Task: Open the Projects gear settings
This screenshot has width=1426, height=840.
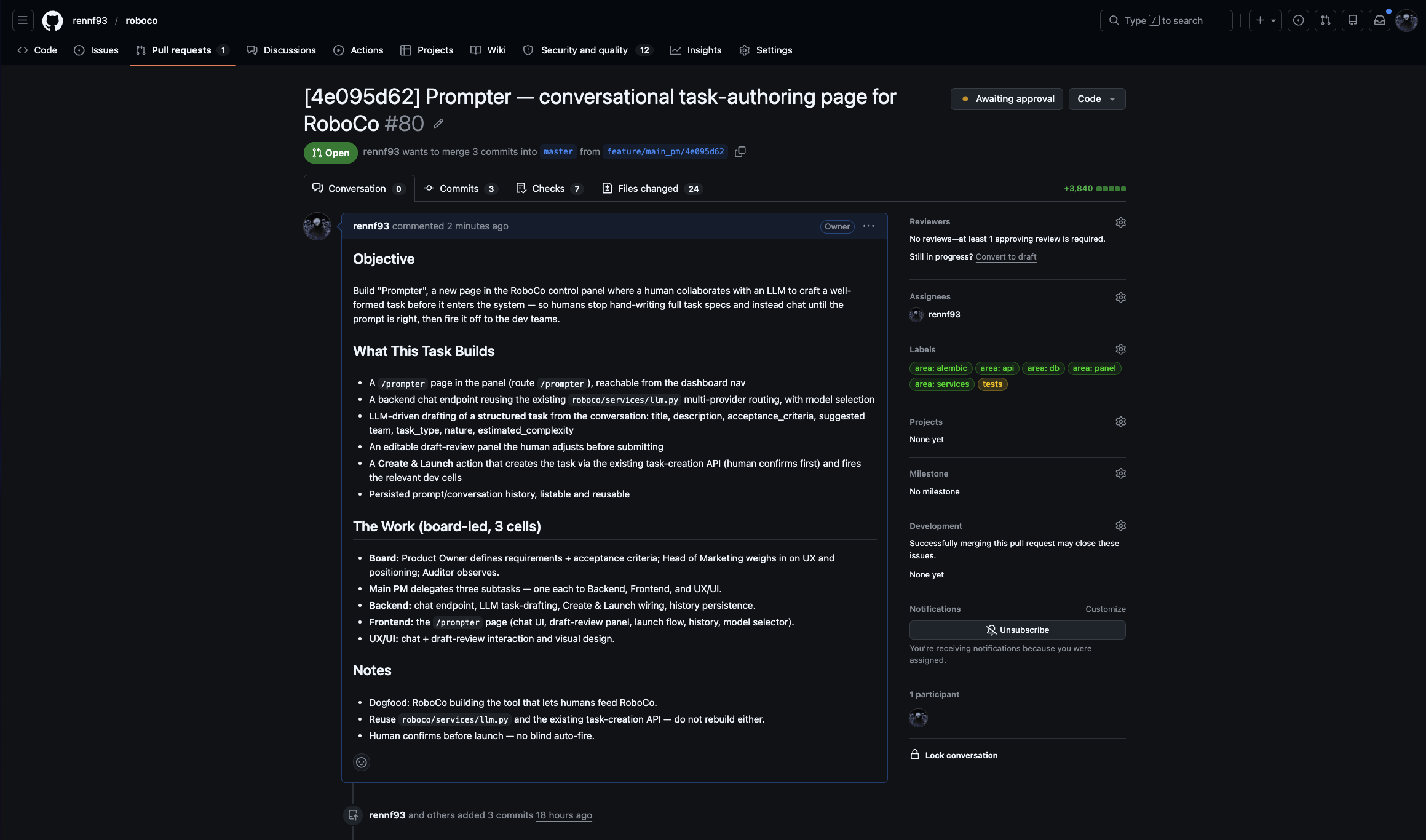Action: click(1120, 422)
